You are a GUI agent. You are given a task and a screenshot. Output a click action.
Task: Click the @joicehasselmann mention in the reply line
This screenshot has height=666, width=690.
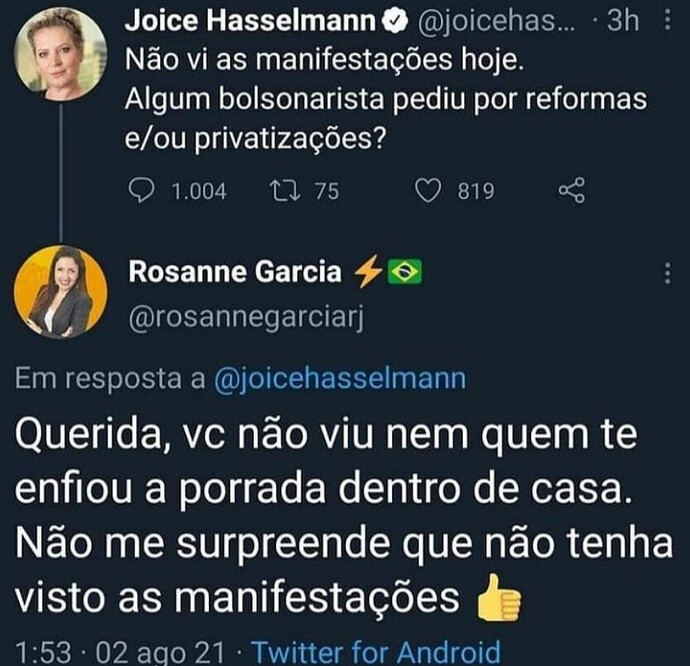(x=336, y=380)
